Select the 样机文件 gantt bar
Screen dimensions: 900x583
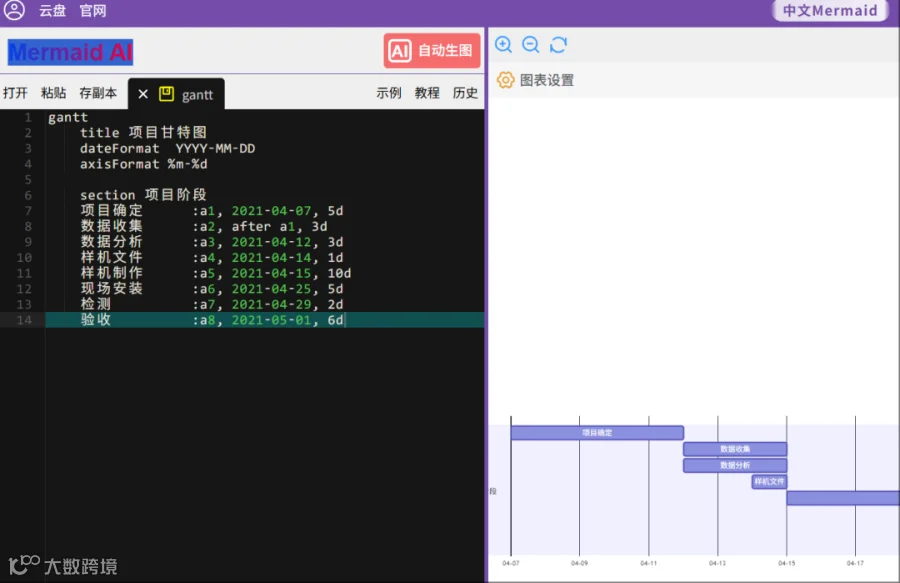pyautogui.click(x=769, y=481)
